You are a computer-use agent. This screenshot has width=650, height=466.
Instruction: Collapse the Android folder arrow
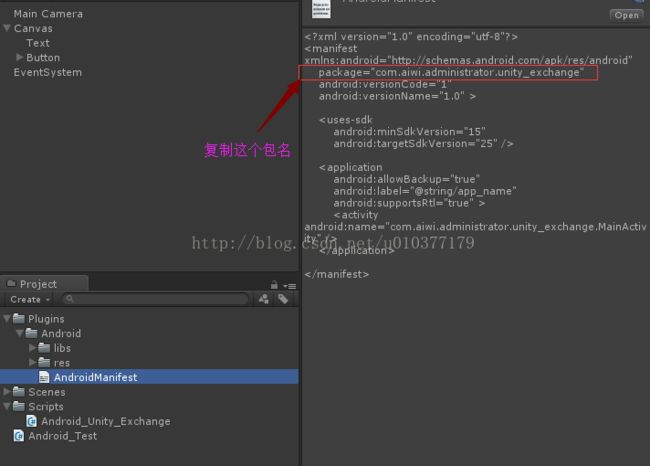(19, 333)
